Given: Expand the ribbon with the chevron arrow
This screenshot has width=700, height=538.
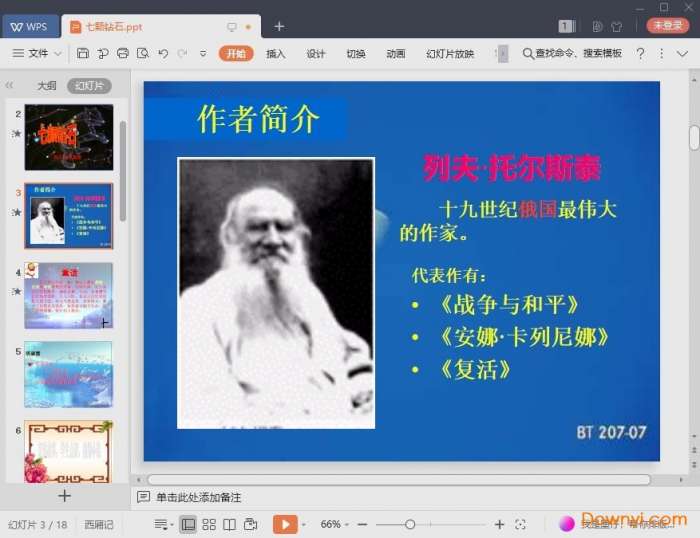Looking at the screenshot, I should point(682,54).
